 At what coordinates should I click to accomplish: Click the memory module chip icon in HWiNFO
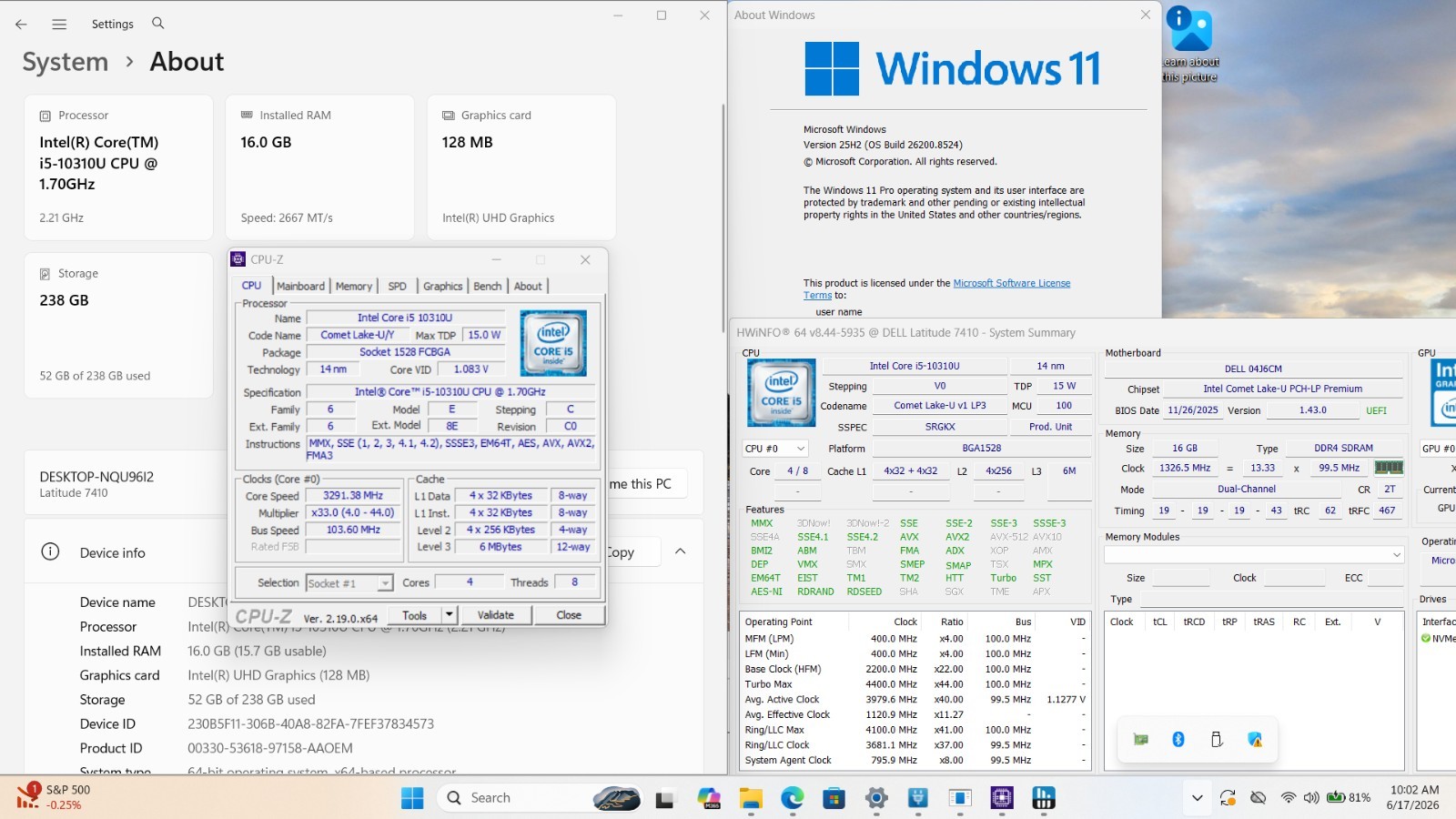1388,468
